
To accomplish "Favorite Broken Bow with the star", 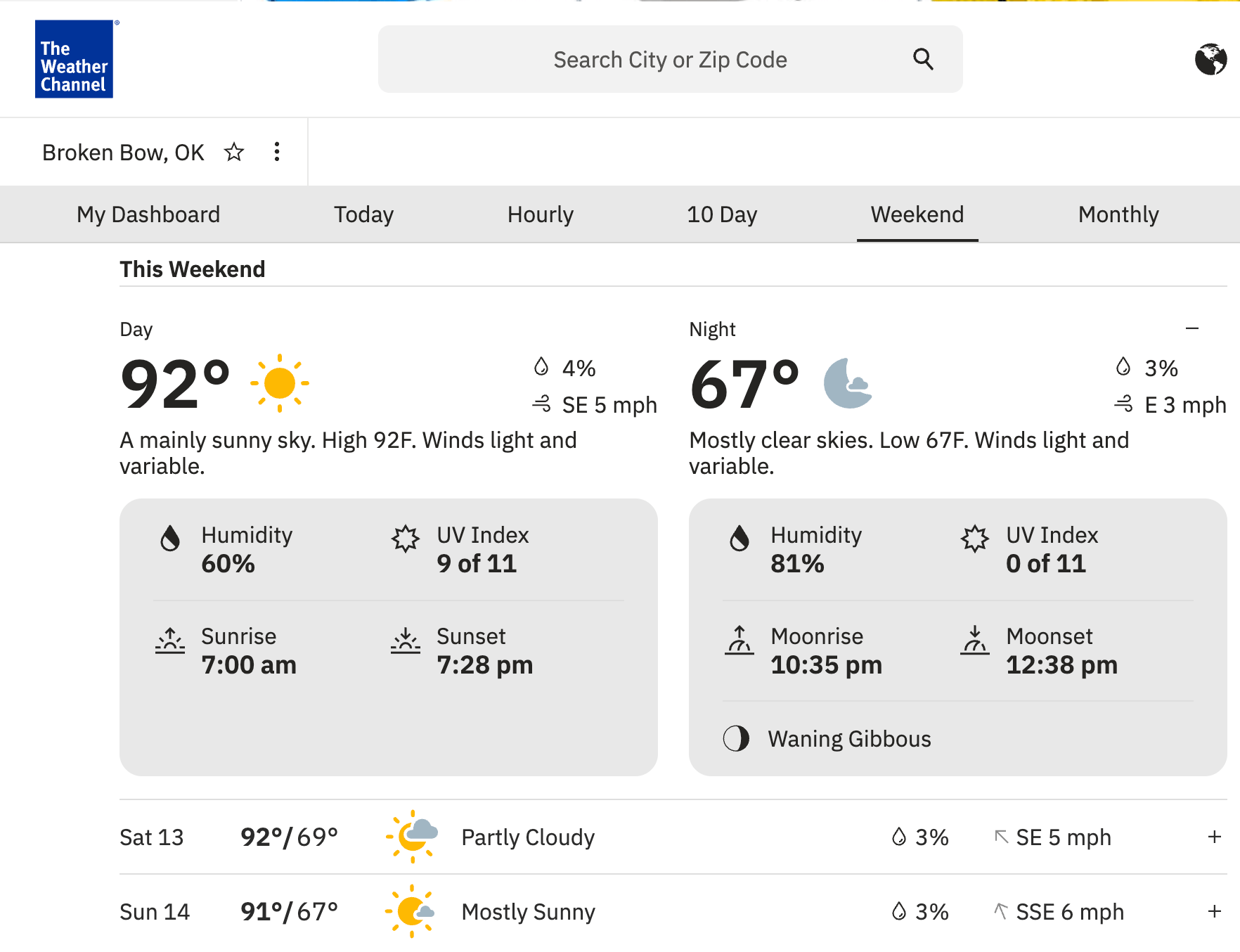I will 234,152.
